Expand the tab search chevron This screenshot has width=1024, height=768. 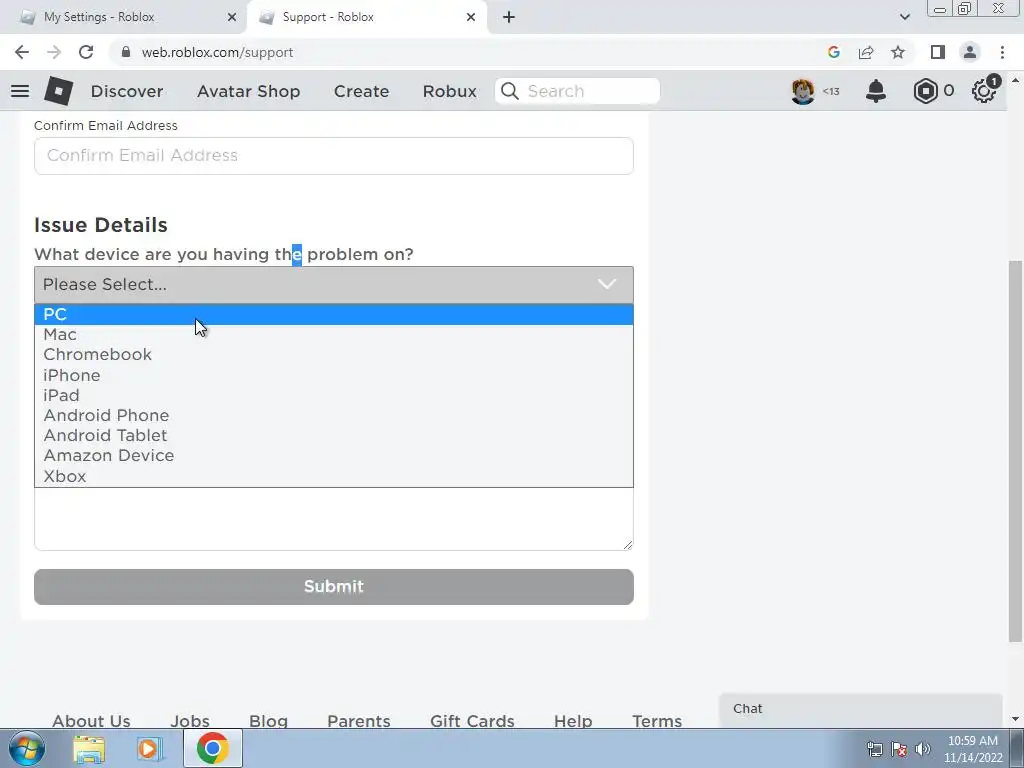coord(904,17)
